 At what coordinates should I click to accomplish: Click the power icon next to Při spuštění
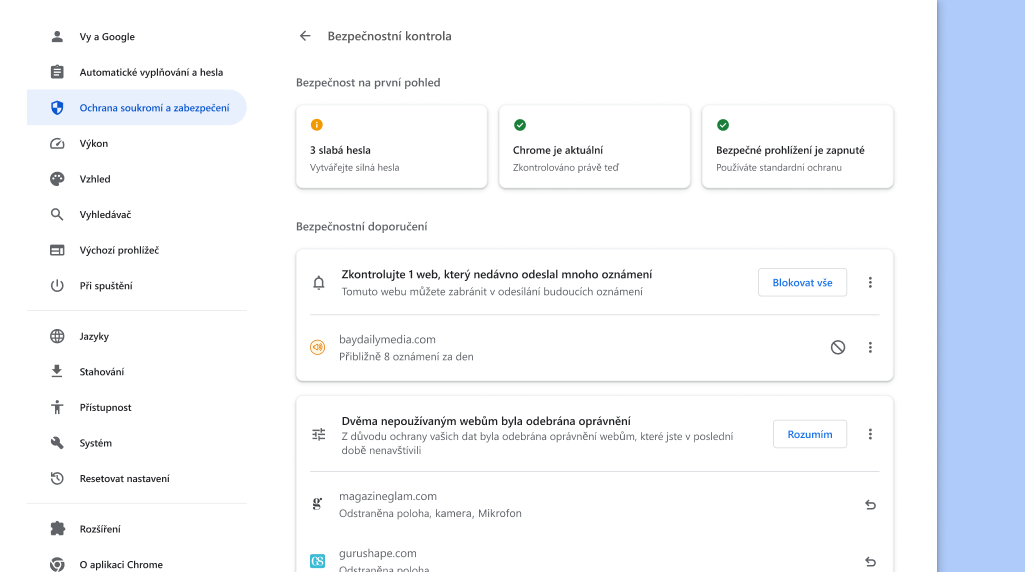click(x=57, y=286)
